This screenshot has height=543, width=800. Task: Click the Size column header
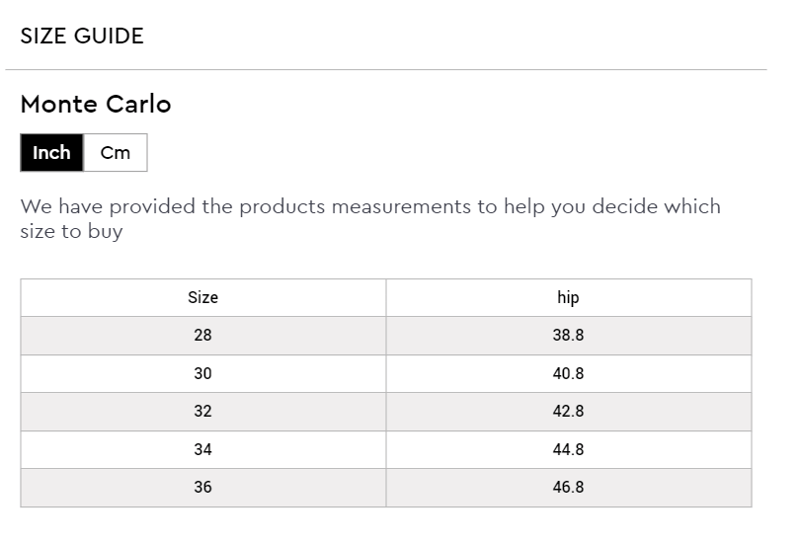pyautogui.click(x=203, y=298)
